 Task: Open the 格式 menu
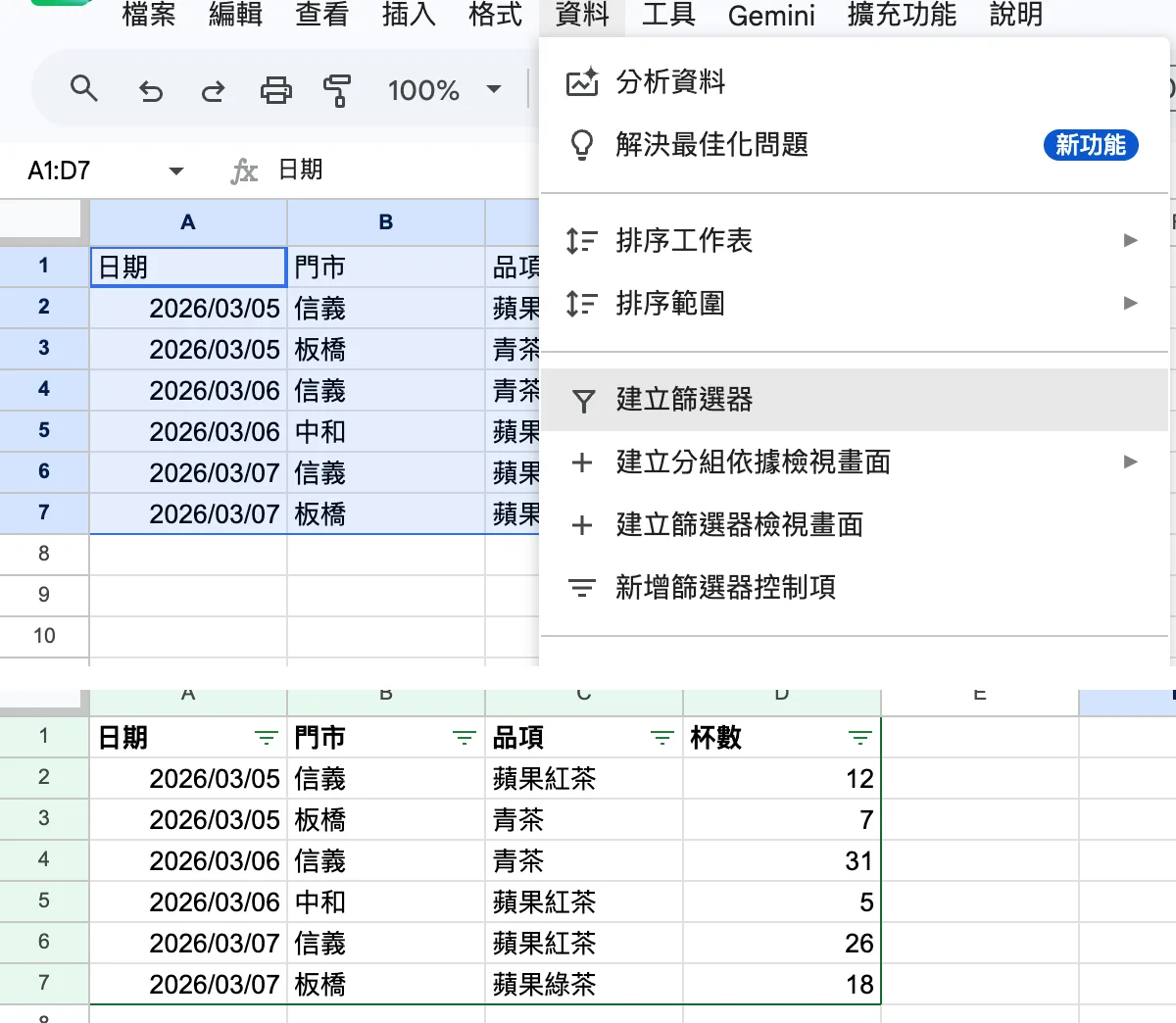point(495,15)
